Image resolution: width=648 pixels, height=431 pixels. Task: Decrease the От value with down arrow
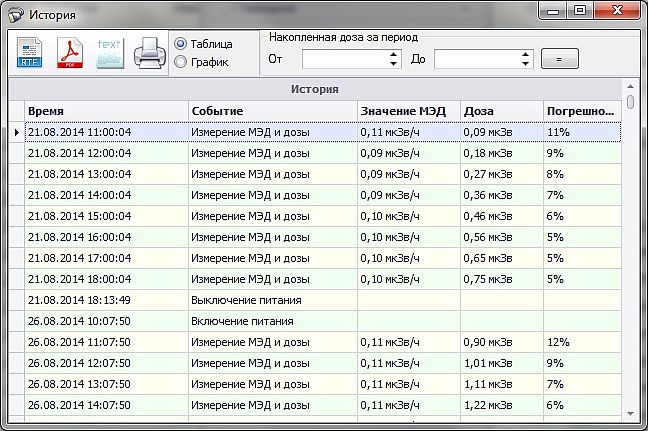click(393, 64)
